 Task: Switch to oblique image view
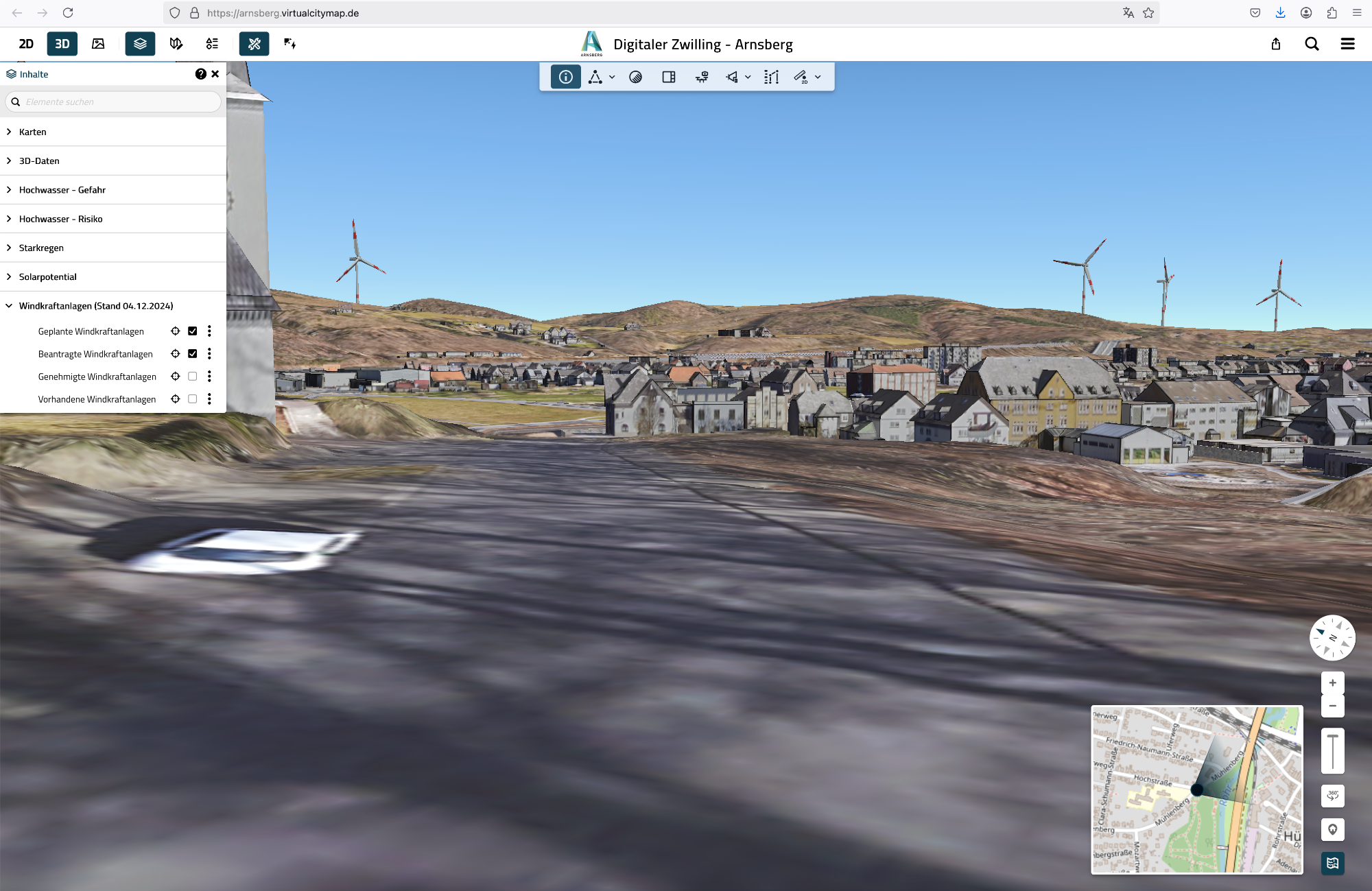(x=98, y=44)
